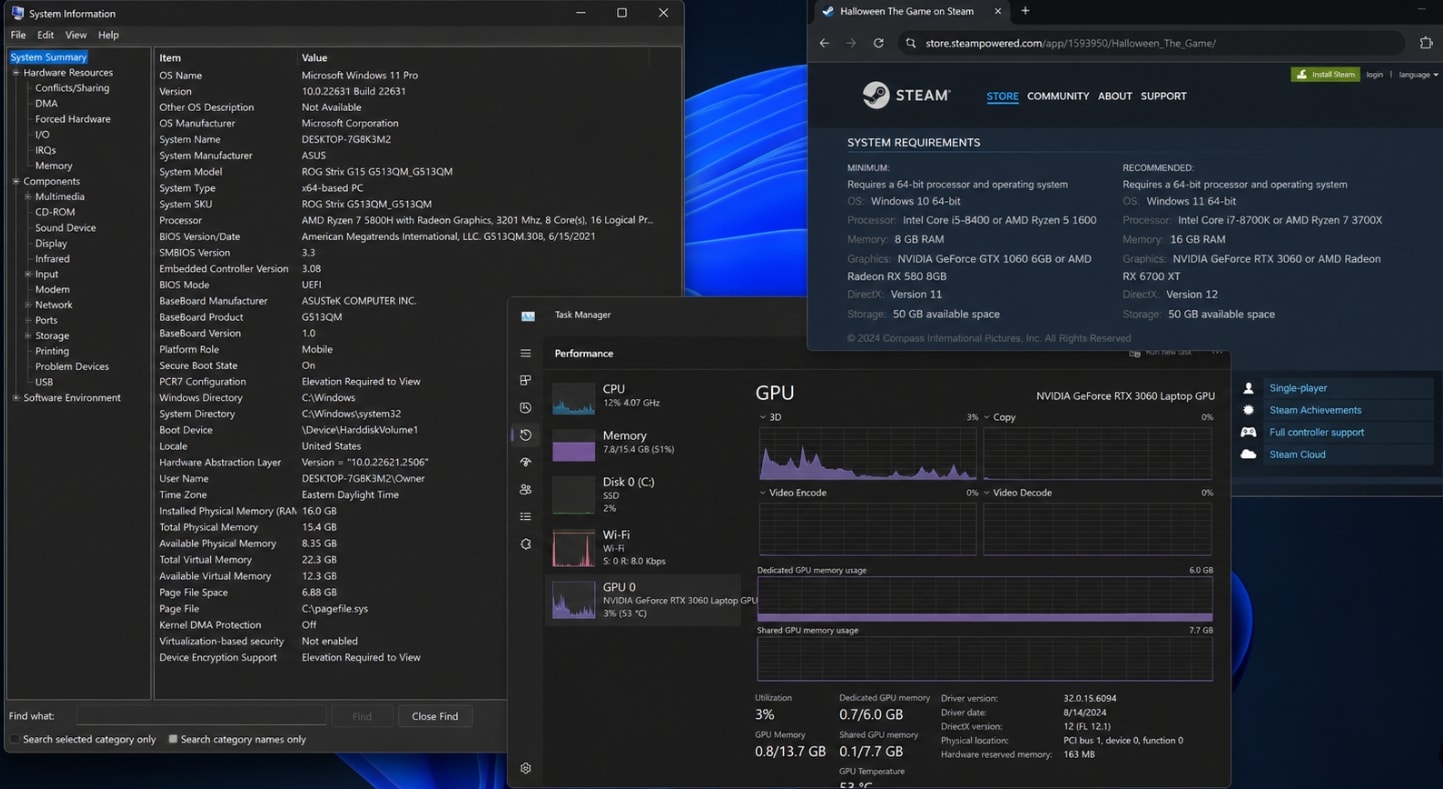Collapse Components tree node
The image size is (1443, 789).
pyautogui.click(x=16, y=181)
